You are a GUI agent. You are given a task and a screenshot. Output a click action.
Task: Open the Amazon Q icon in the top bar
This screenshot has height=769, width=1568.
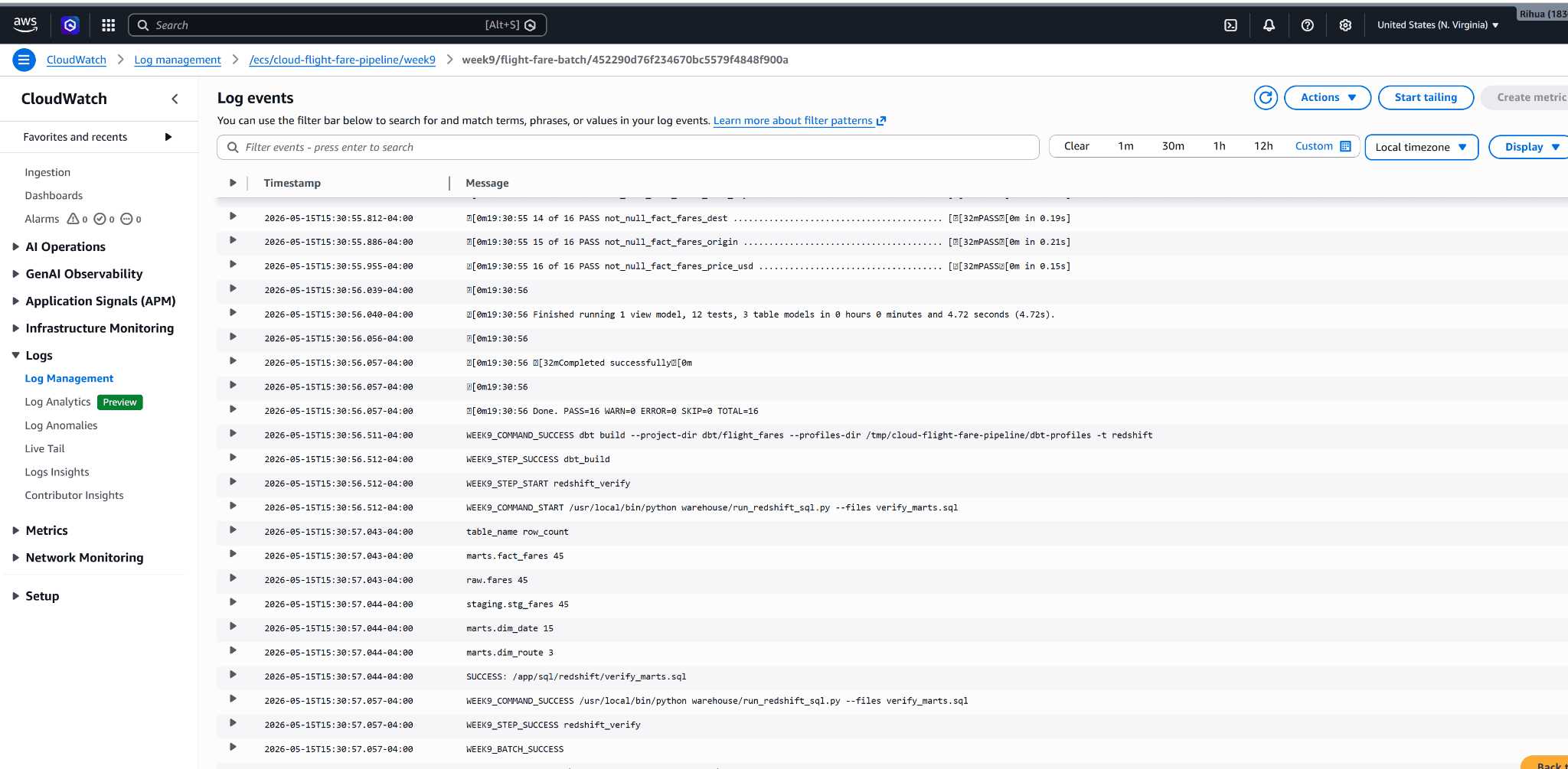click(70, 25)
